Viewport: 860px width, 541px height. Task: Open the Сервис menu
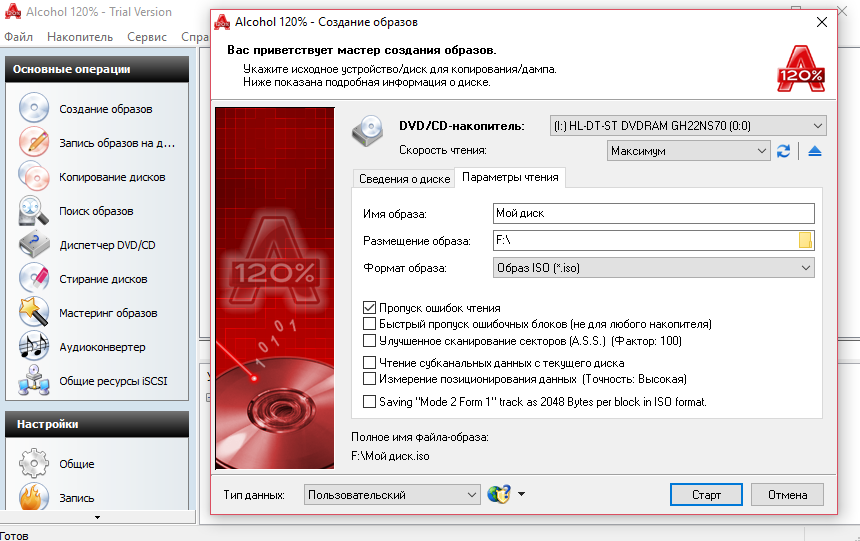pyautogui.click(x=147, y=37)
